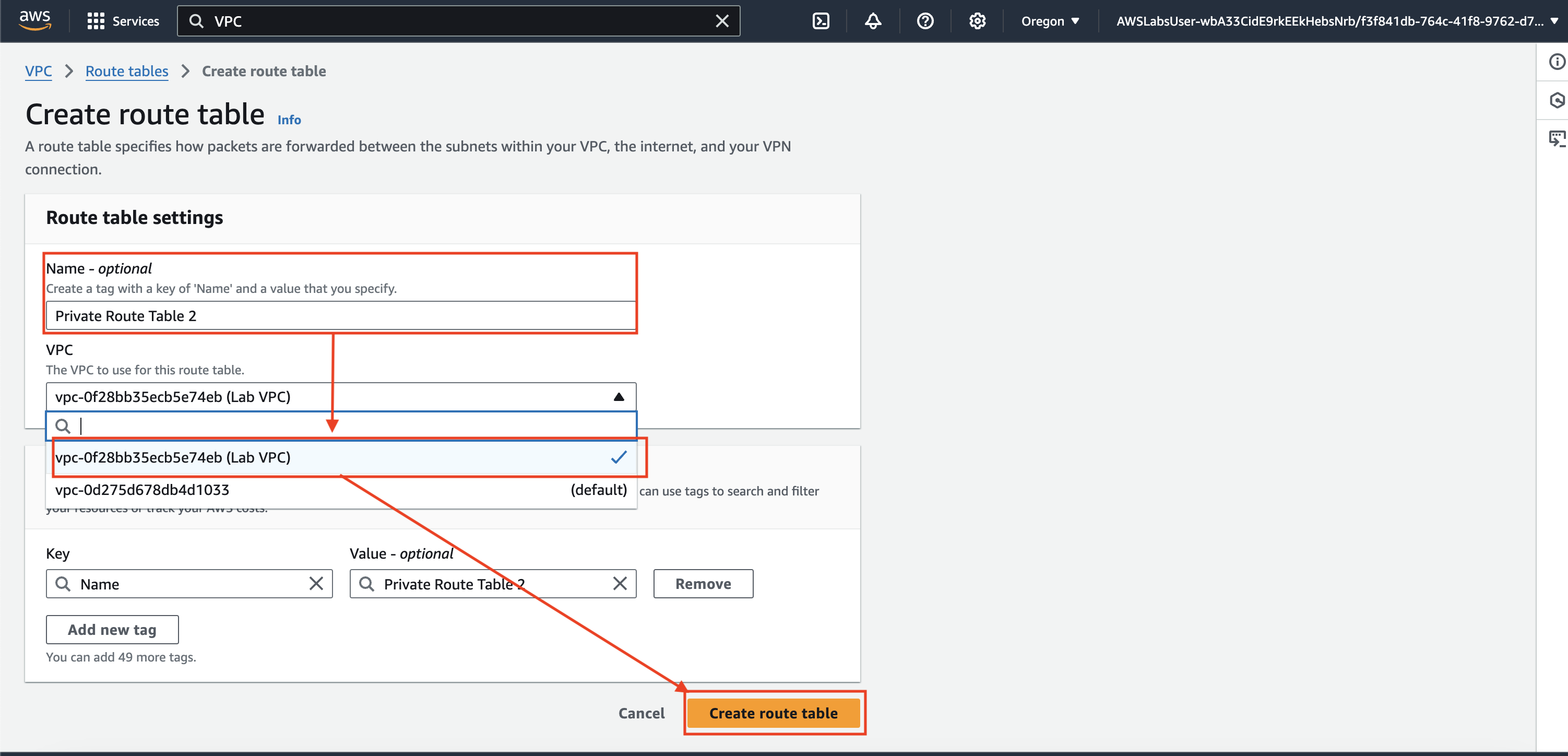Go to Route tables breadcrumb link
The image size is (1568, 756).
(127, 71)
